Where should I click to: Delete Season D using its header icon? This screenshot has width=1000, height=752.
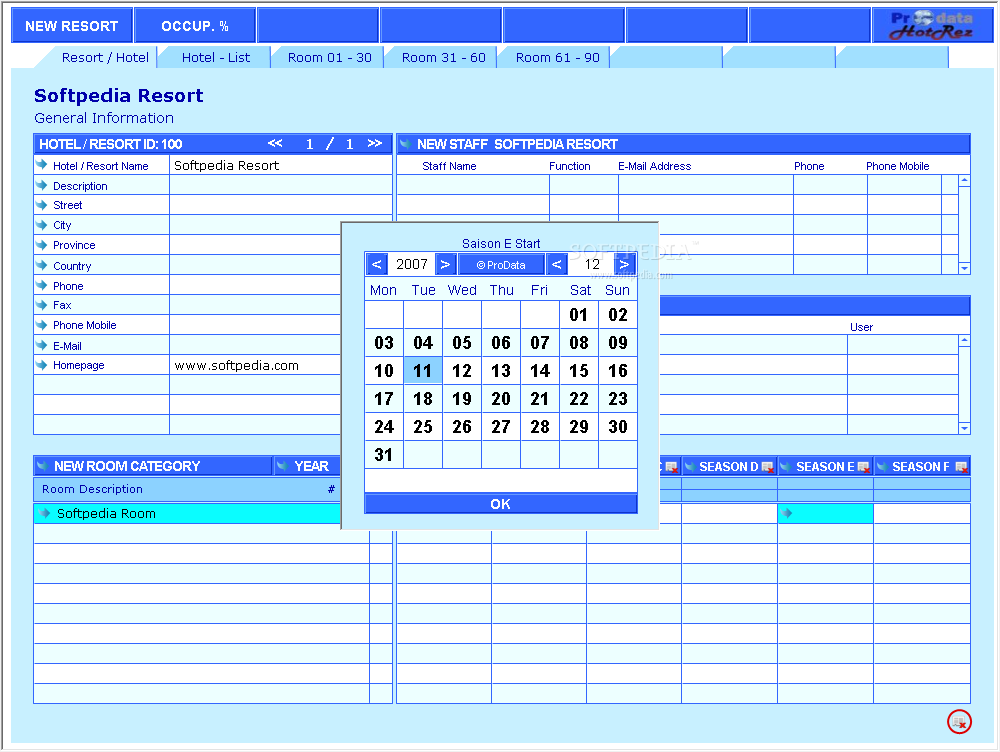768,467
